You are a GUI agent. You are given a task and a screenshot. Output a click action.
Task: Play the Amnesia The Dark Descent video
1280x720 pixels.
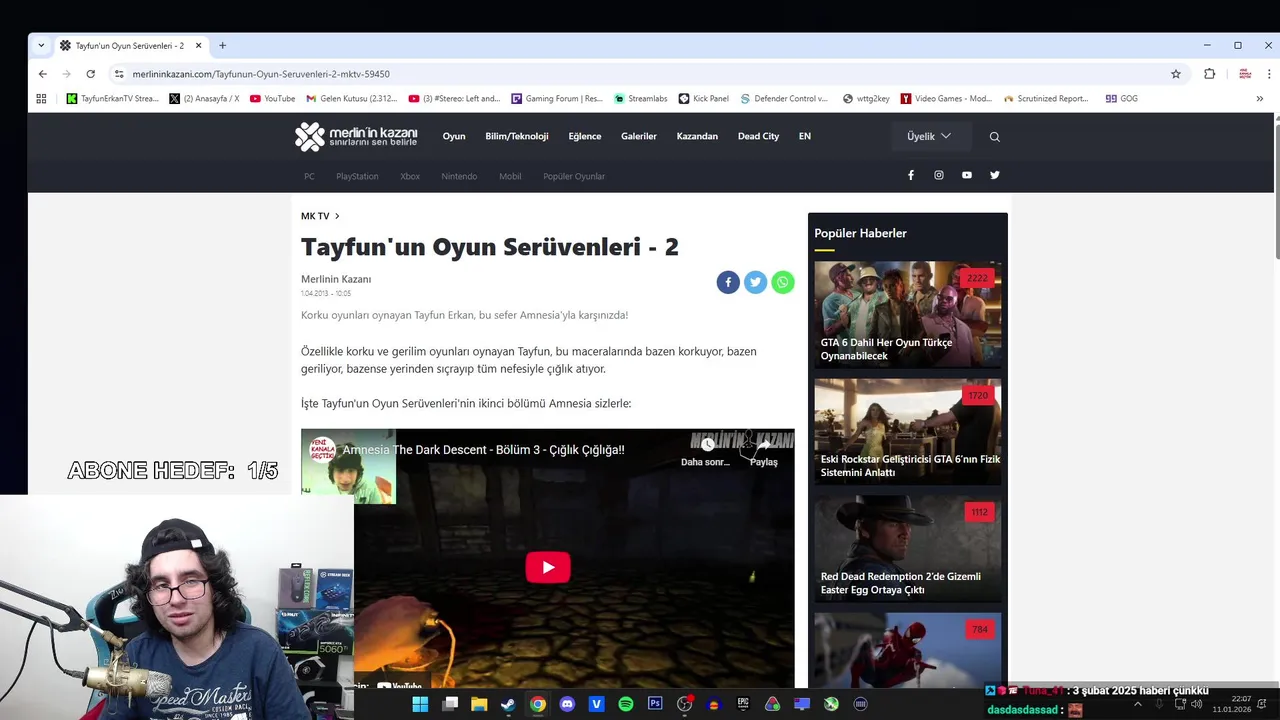pyautogui.click(x=548, y=567)
